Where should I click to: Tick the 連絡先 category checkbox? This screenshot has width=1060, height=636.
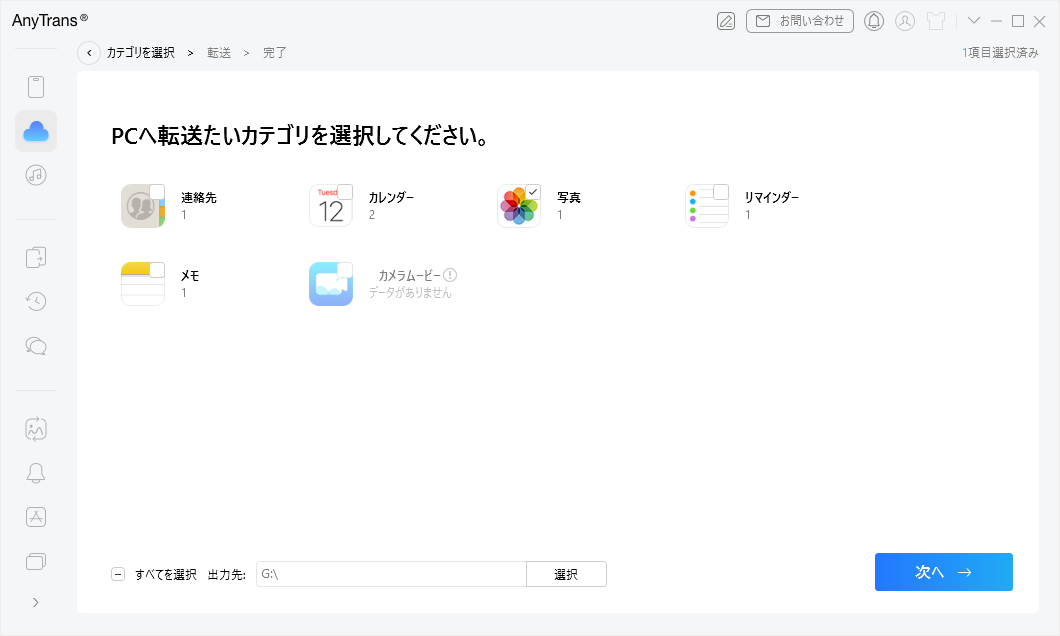click(x=157, y=192)
